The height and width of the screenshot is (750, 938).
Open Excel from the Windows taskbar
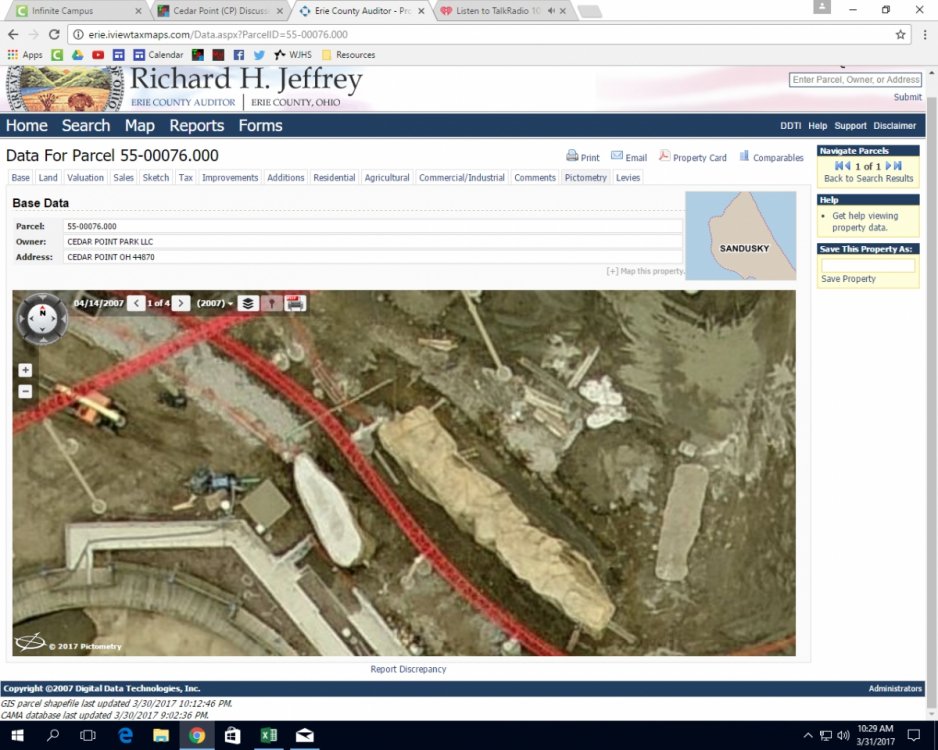268,736
